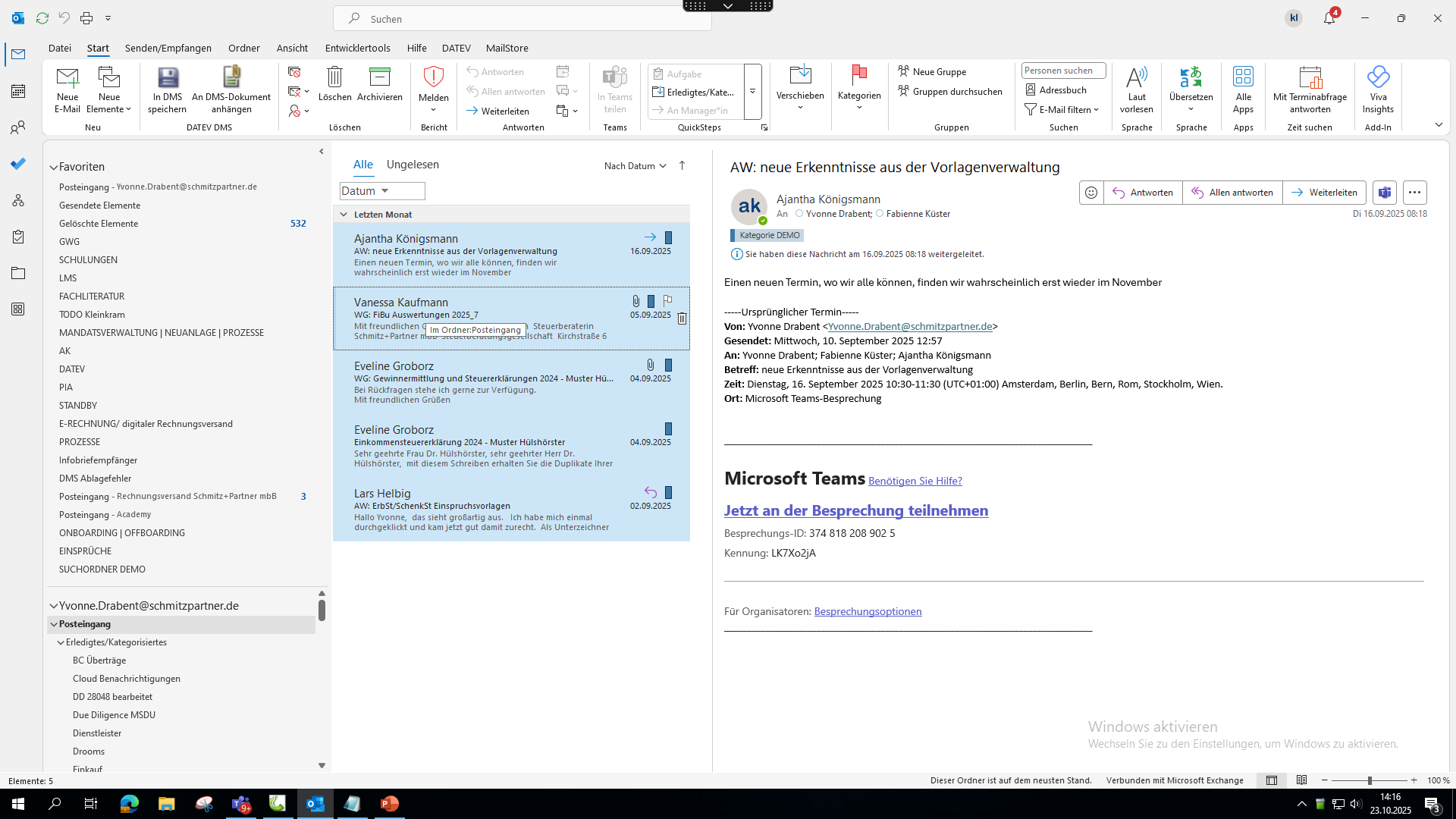This screenshot has height=819, width=1456.
Task: Open Viva Insights add-in
Action: [x=1378, y=90]
